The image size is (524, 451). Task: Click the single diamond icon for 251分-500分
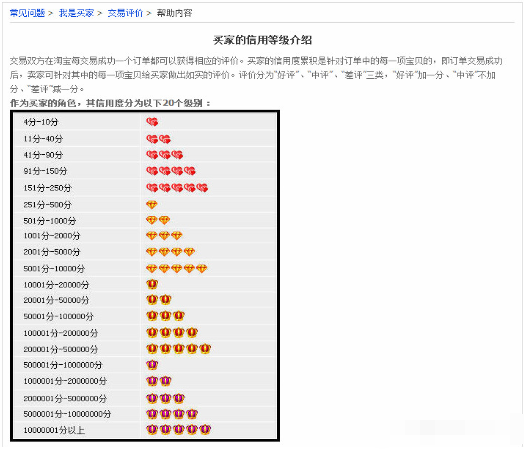[x=152, y=204]
